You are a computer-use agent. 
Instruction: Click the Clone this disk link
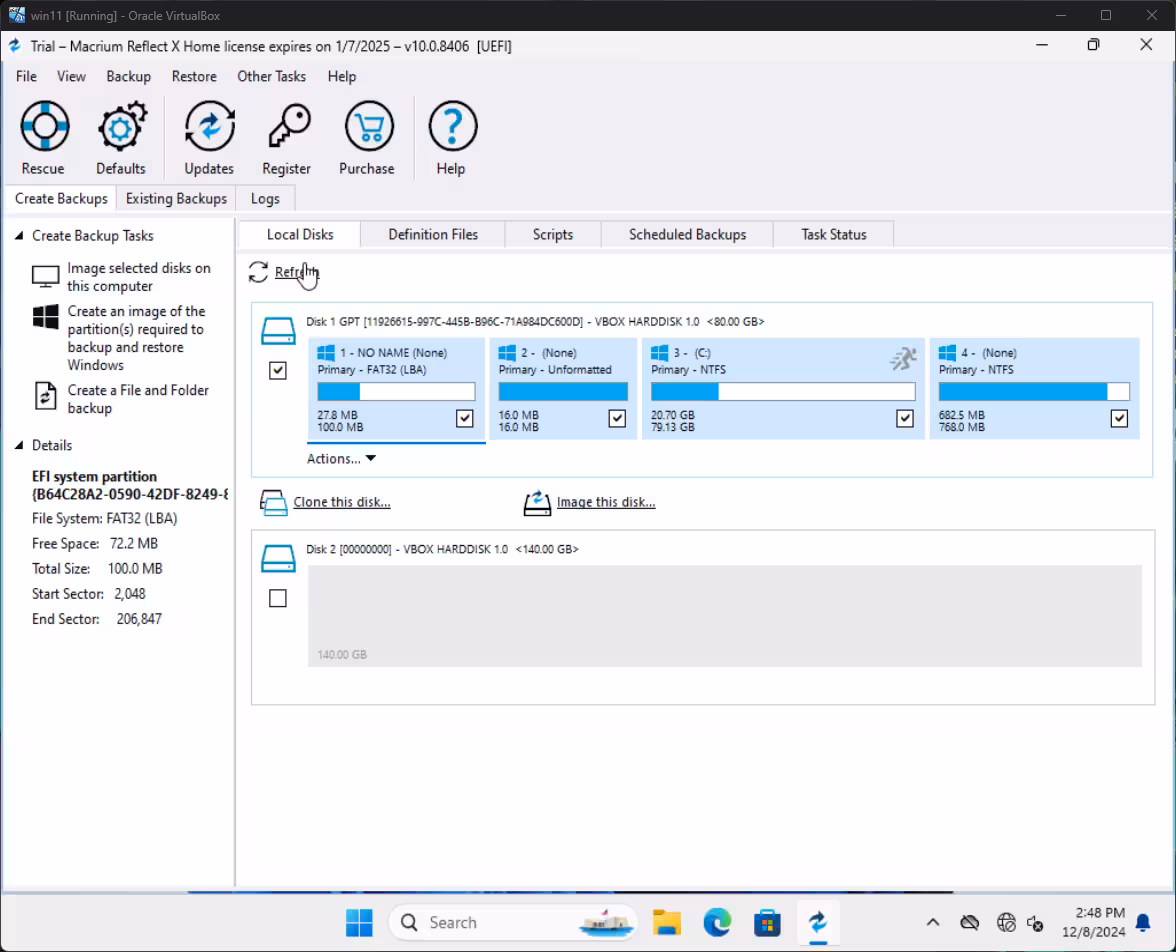tap(341, 502)
